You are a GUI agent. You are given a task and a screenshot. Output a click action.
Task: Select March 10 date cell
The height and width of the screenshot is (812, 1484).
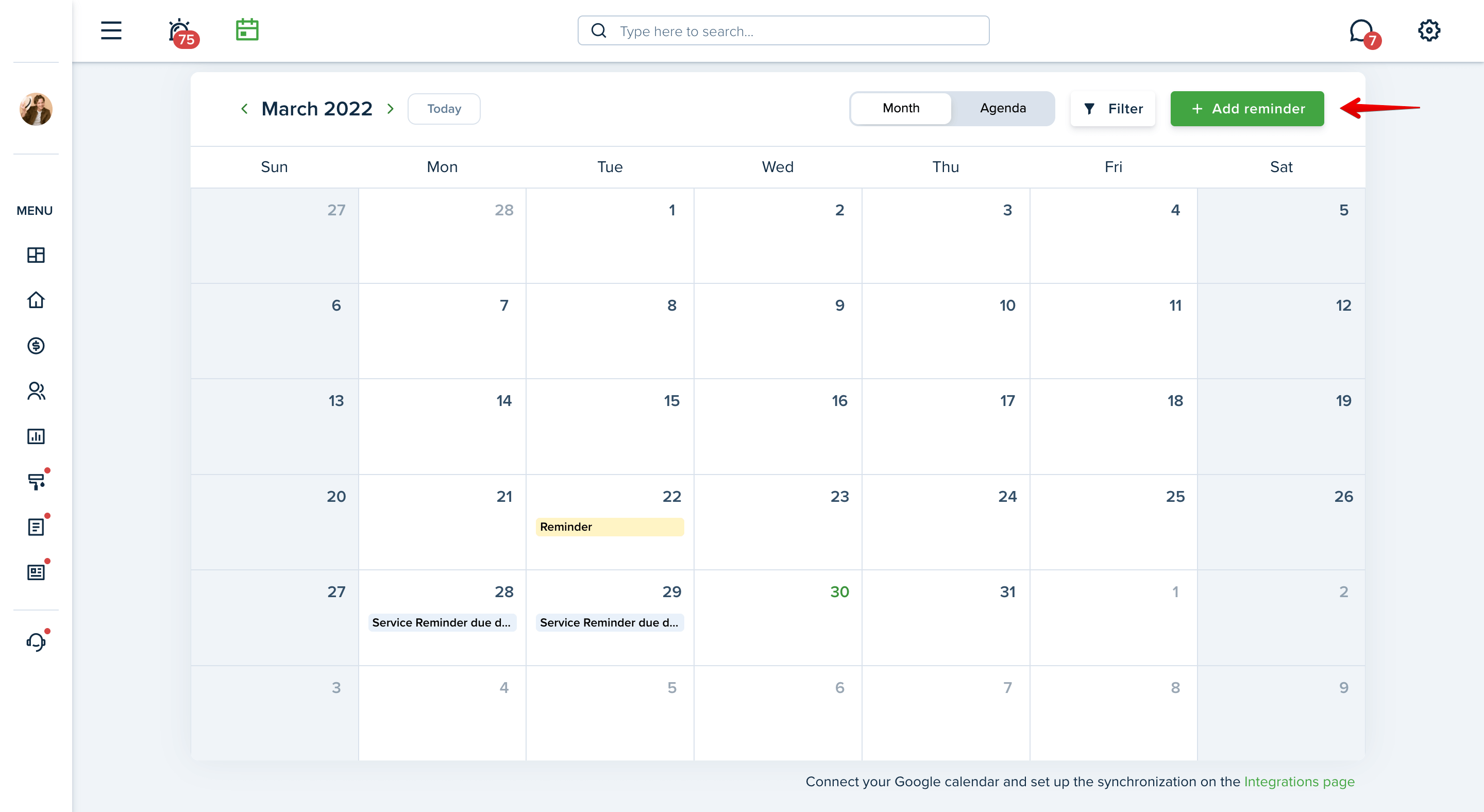point(946,331)
